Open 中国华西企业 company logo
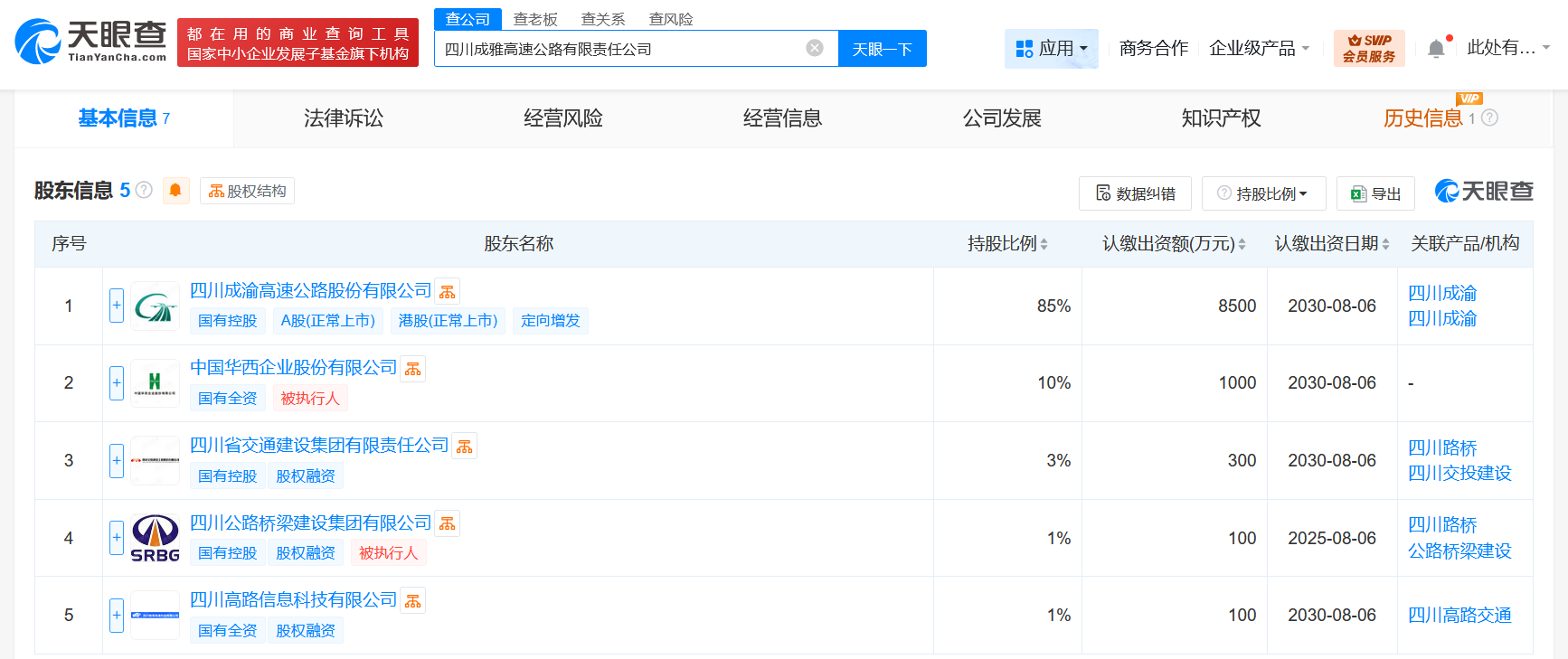Screen dimensions: 1568x659 [x=156, y=383]
